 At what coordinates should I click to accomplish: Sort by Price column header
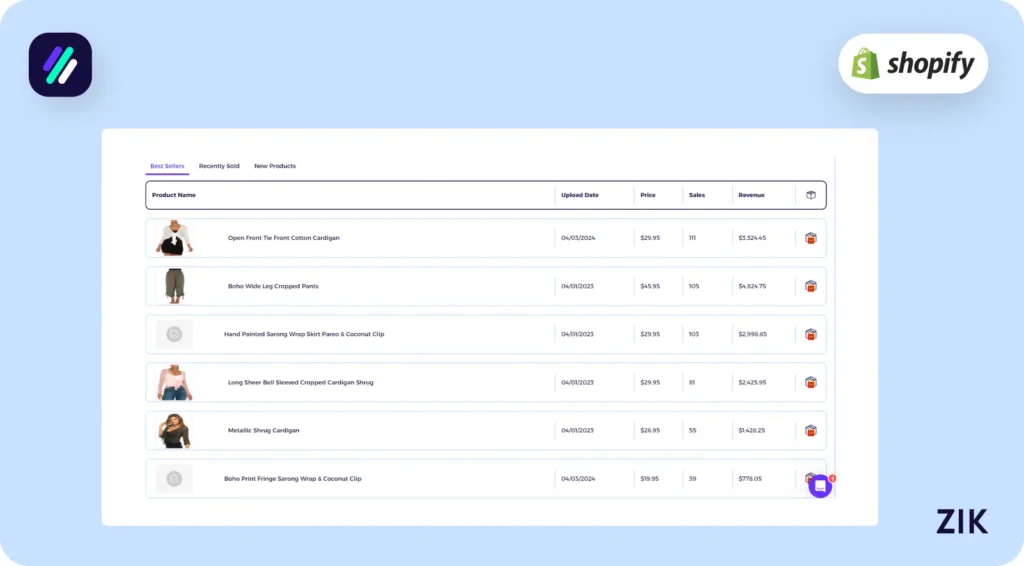pos(648,195)
